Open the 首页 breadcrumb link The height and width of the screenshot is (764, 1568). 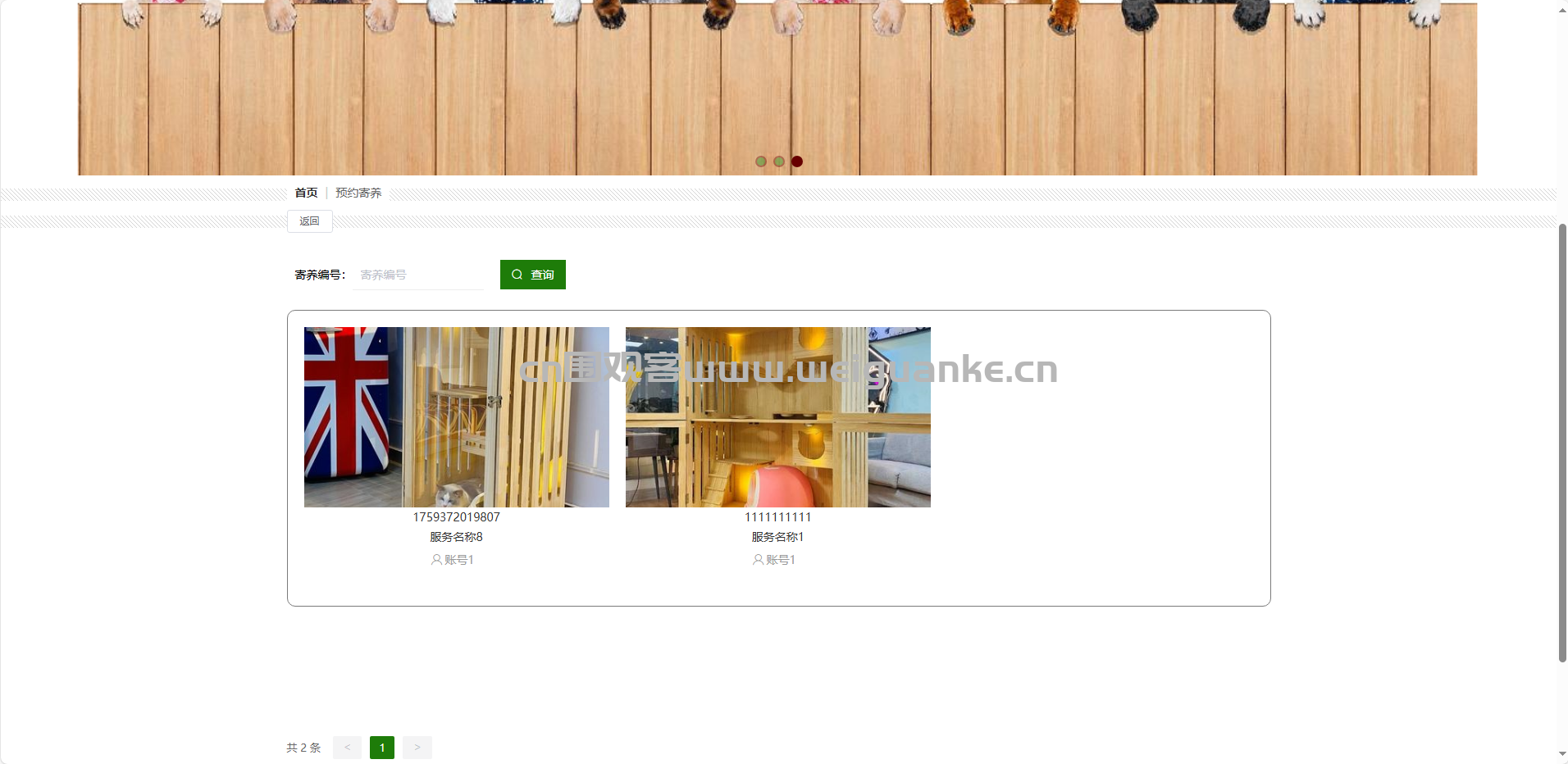coord(306,193)
